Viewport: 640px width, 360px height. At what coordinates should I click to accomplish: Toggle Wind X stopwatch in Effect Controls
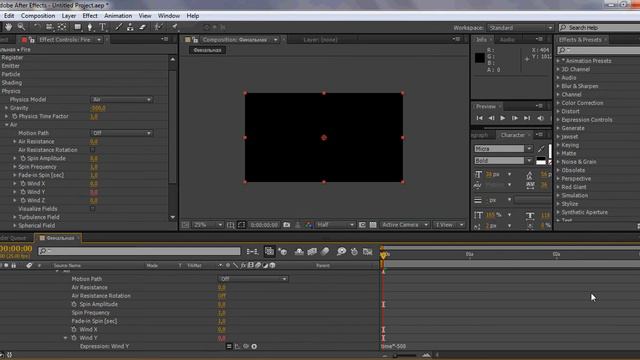(x=23, y=184)
